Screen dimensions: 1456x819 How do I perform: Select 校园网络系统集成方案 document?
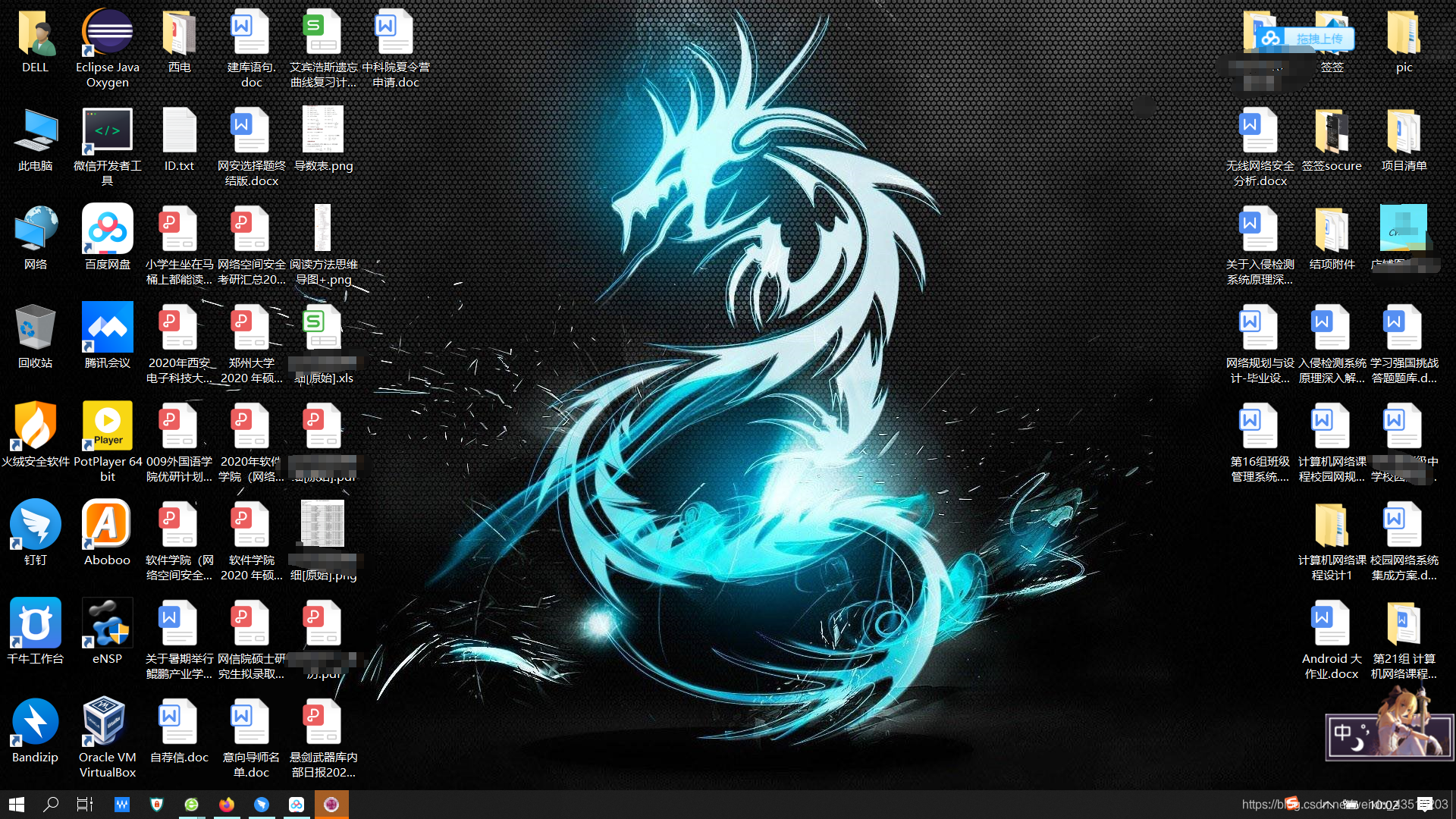coord(1404,541)
